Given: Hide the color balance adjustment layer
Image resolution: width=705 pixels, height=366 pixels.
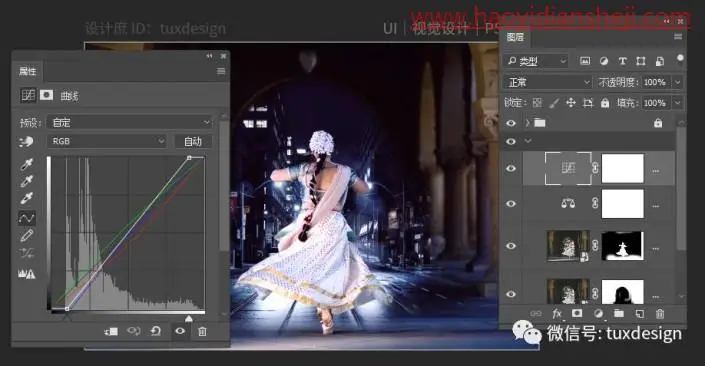Looking at the screenshot, I should tap(511, 204).
